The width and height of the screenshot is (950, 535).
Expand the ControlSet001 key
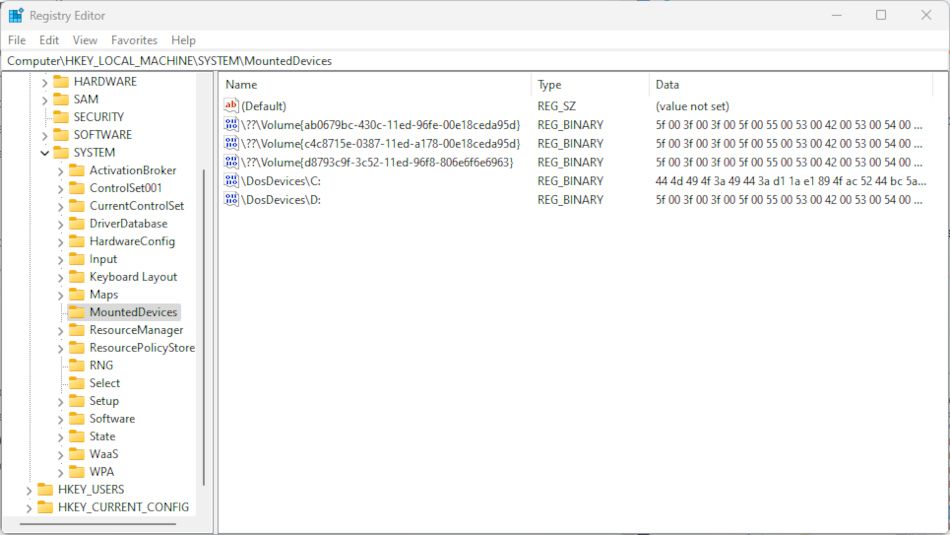[60, 188]
